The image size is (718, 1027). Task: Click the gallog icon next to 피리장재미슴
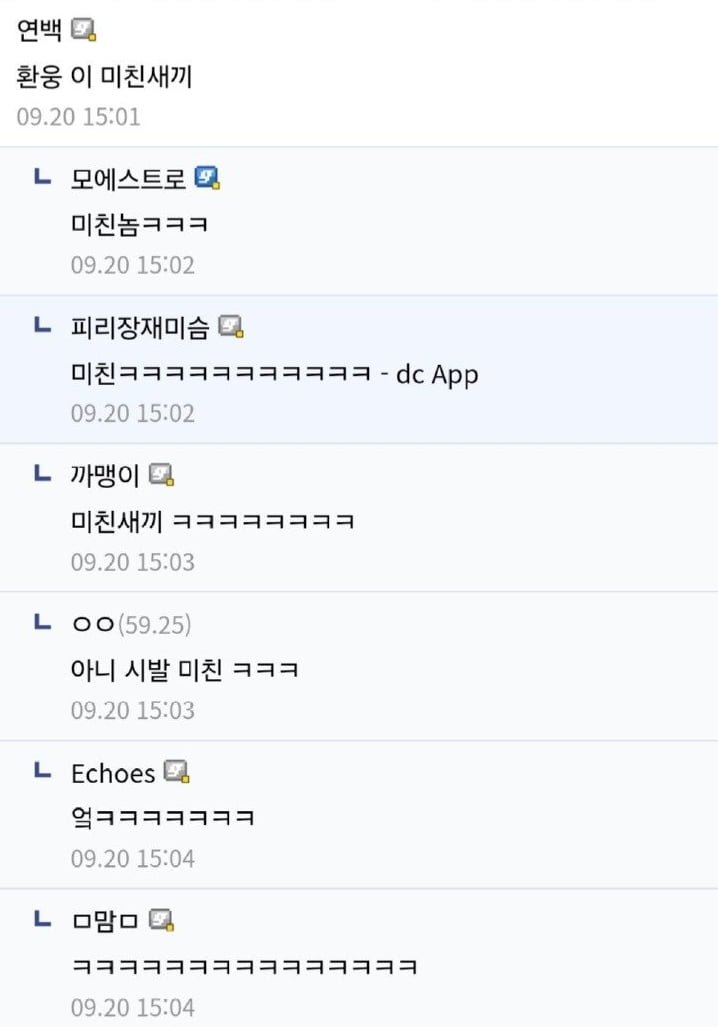(x=231, y=326)
